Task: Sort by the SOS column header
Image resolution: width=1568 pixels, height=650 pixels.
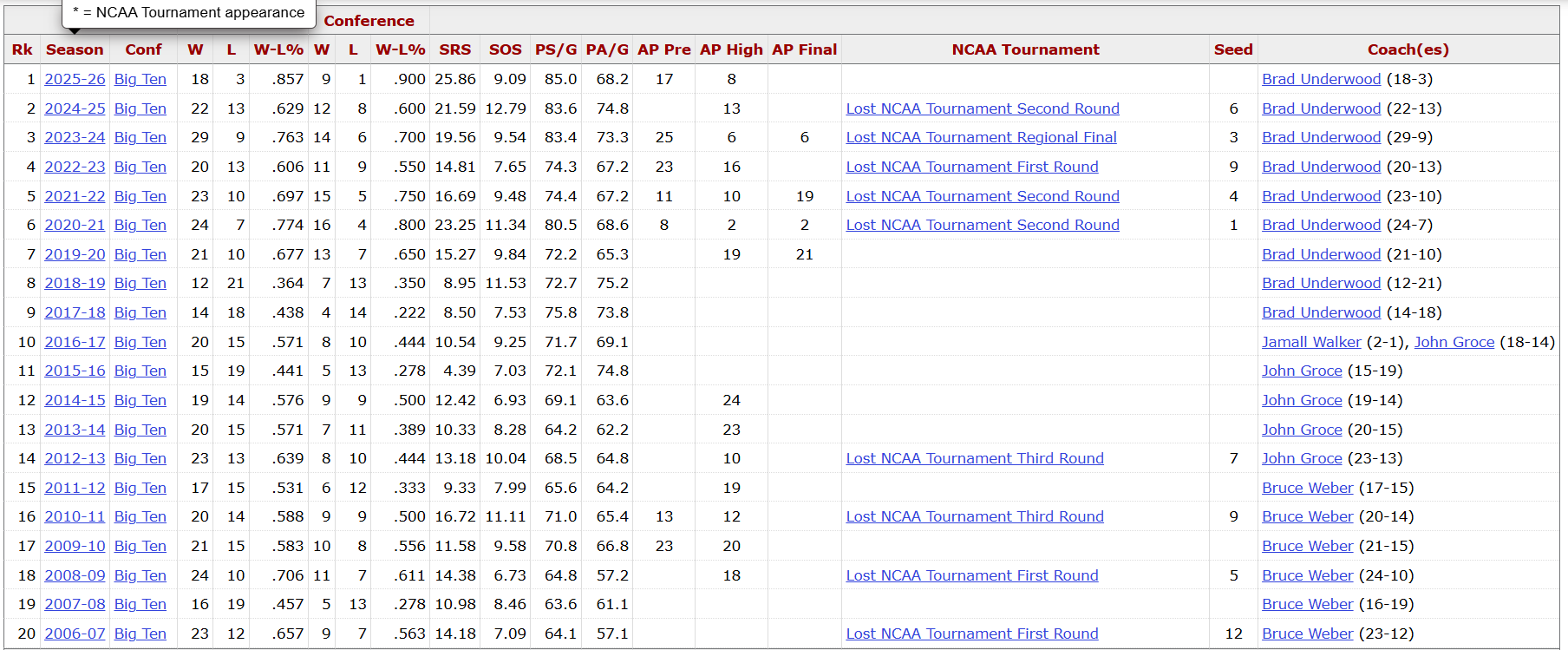Action: [505, 49]
